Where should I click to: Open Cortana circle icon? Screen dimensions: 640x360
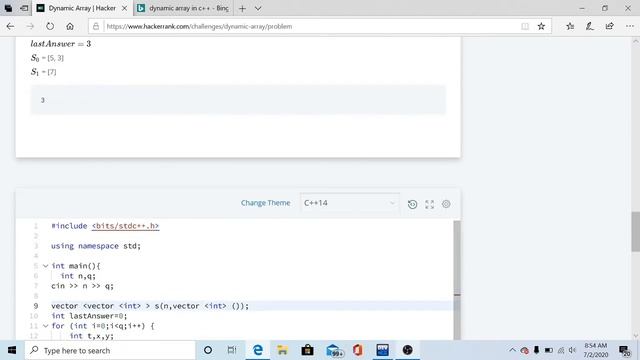pyautogui.click(x=208, y=350)
